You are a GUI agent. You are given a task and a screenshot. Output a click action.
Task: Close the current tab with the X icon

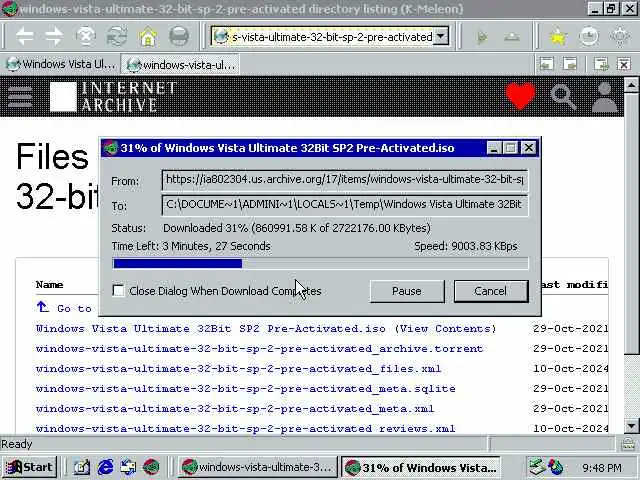(624, 64)
